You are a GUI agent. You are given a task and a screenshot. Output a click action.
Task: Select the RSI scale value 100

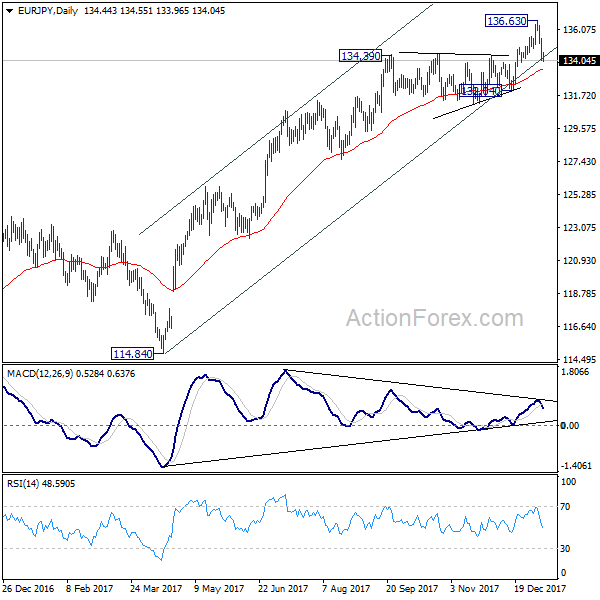(x=568, y=482)
